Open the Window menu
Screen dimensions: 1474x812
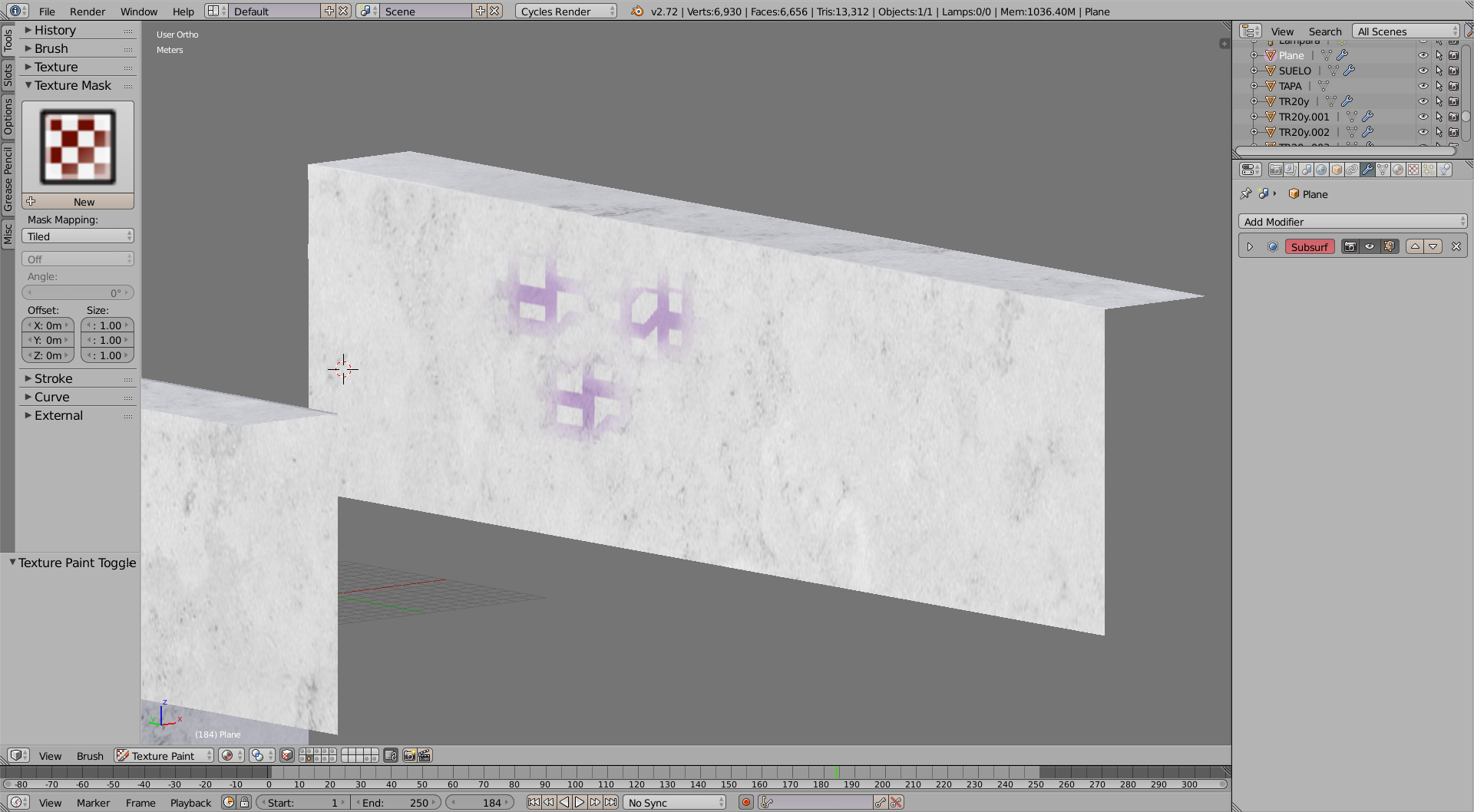(x=139, y=12)
